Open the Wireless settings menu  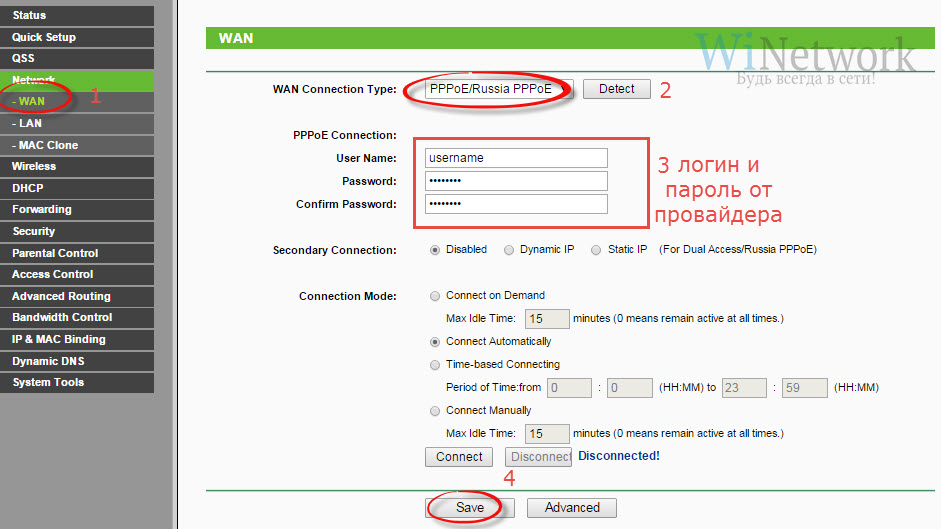[x=77, y=167]
